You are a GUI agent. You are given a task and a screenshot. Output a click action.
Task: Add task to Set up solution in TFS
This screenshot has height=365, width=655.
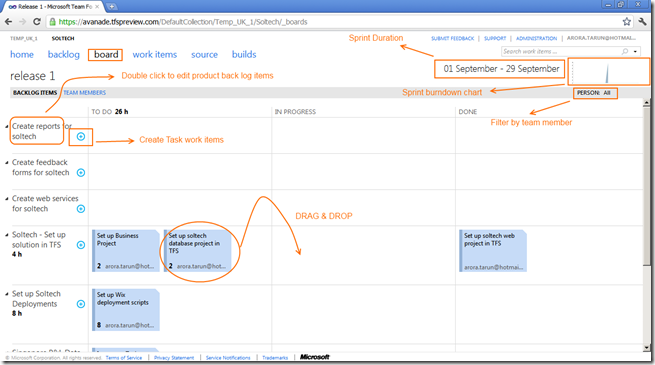pyautogui.click(x=81, y=245)
